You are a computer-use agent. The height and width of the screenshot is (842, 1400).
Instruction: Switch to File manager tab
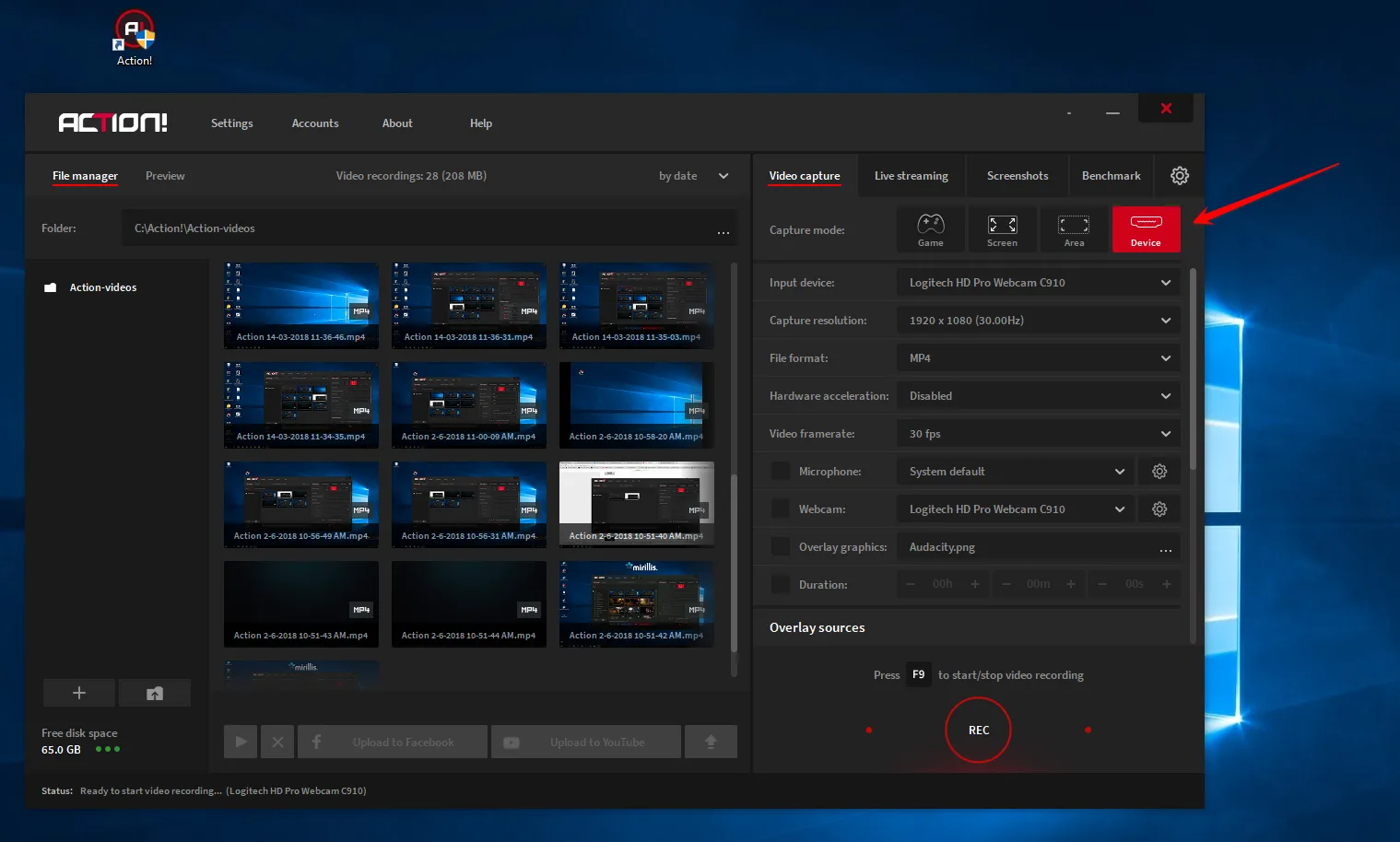(85, 176)
